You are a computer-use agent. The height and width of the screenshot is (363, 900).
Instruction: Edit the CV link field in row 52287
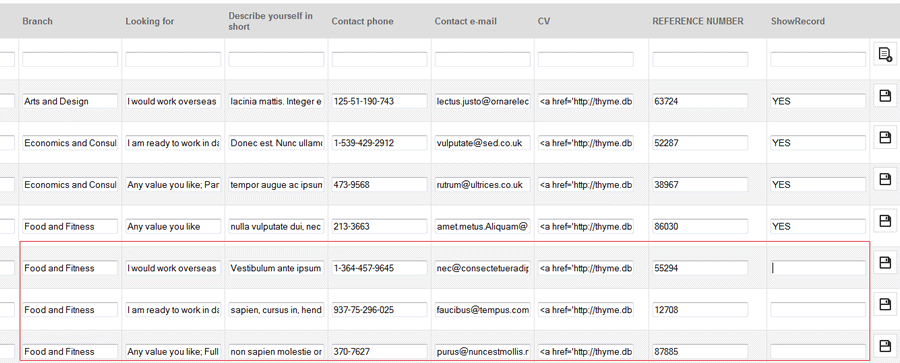(585, 142)
